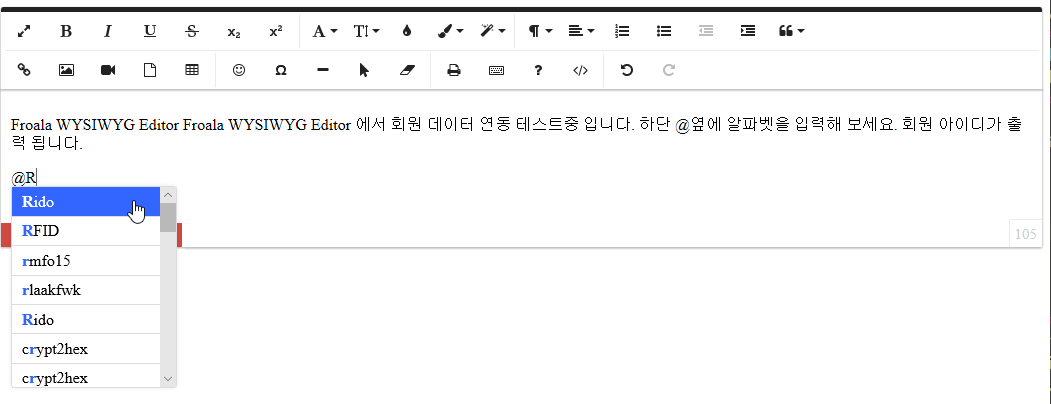
Task: Open the text alignment dropdown
Action: pyautogui.click(x=581, y=31)
